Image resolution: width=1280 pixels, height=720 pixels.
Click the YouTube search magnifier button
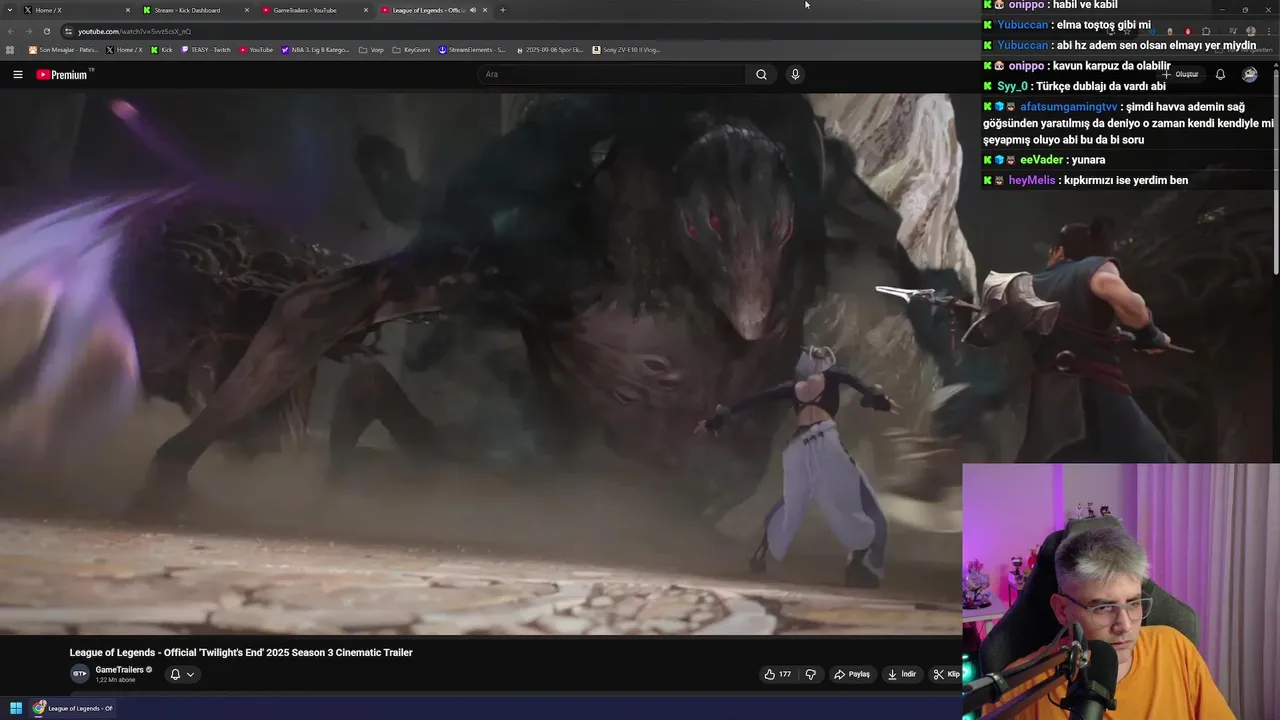point(761,74)
